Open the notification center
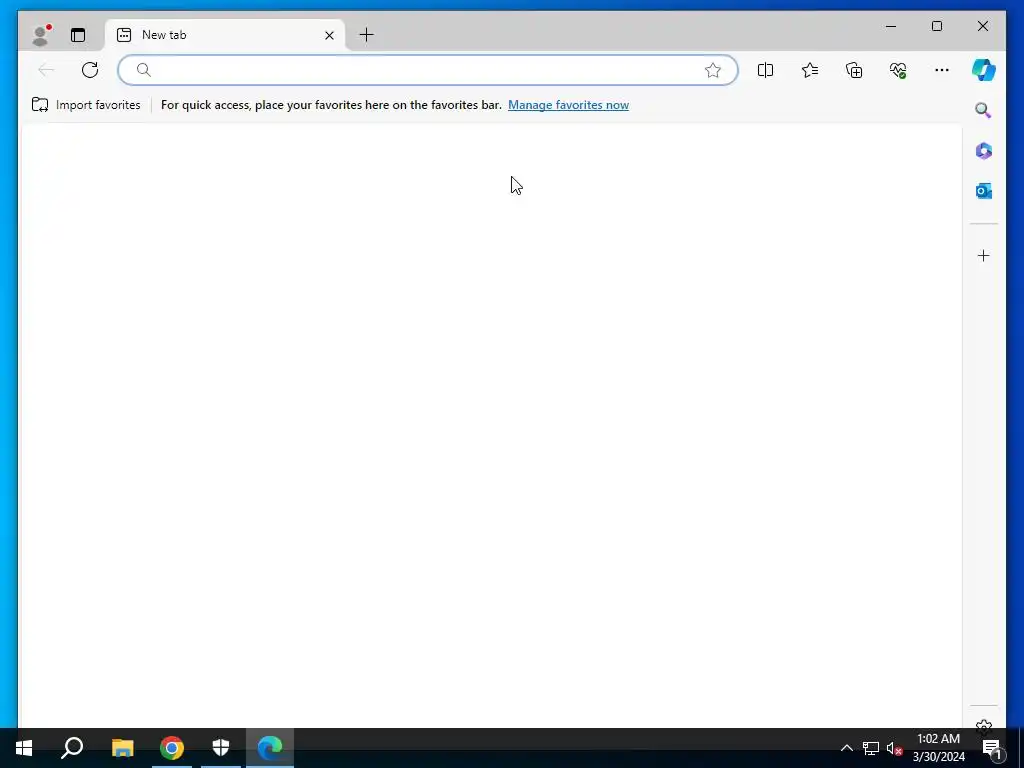1024x768 pixels. 992,748
